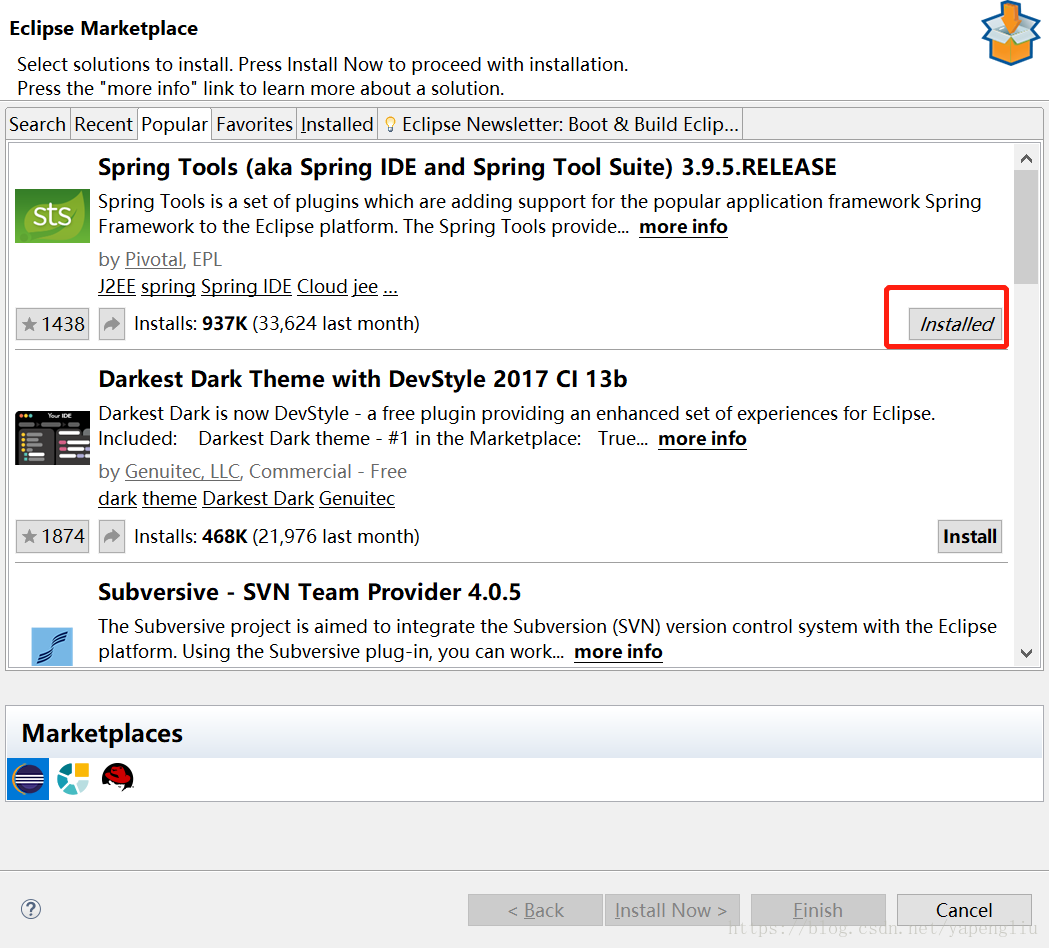Star Darkest Dark Theme with 1874 favorites
1049x948 pixels.
pos(52,537)
